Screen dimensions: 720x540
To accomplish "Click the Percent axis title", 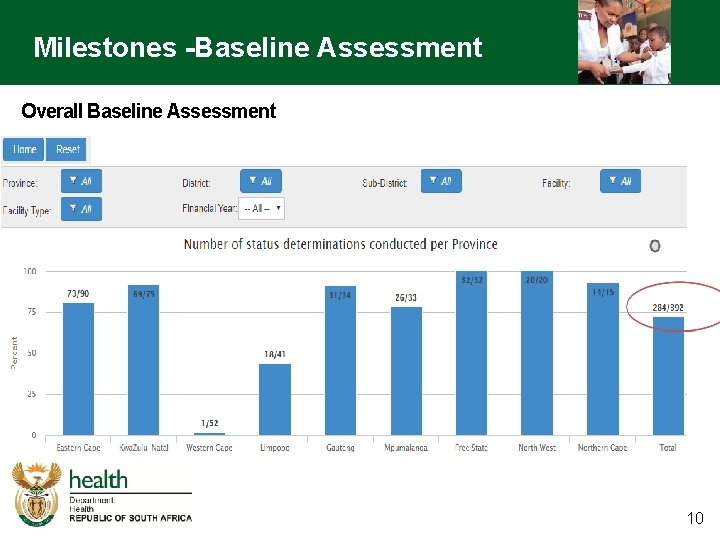I will tap(14, 353).
